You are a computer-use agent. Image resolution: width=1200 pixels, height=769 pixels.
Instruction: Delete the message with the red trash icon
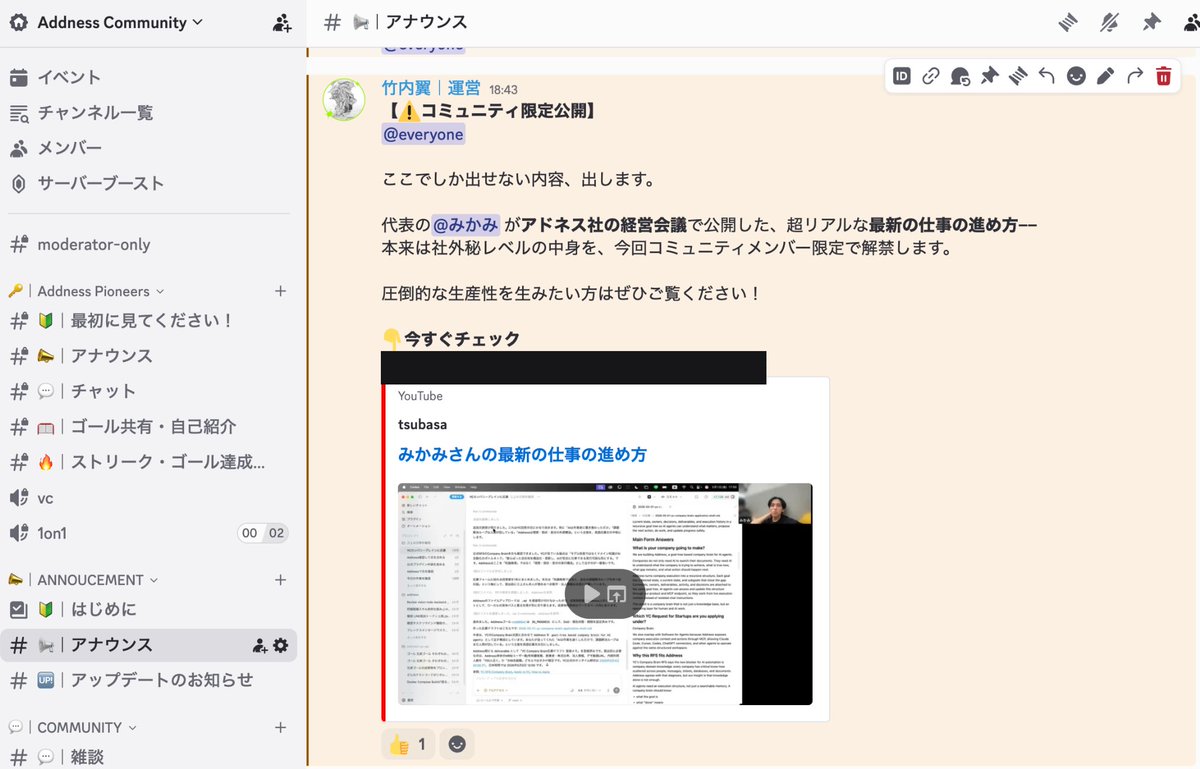point(1163,76)
